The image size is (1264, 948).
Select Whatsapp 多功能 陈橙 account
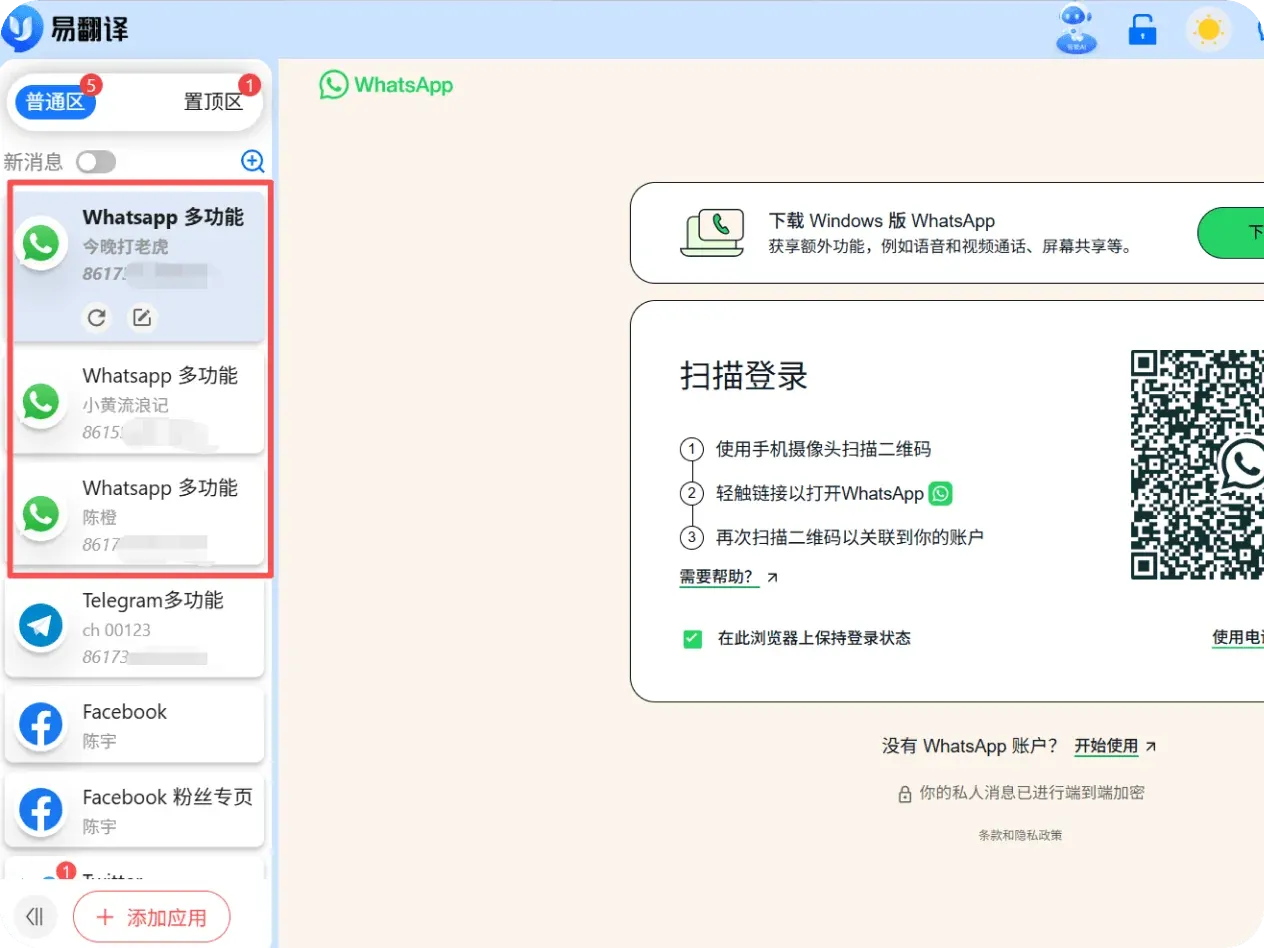coord(136,513)
